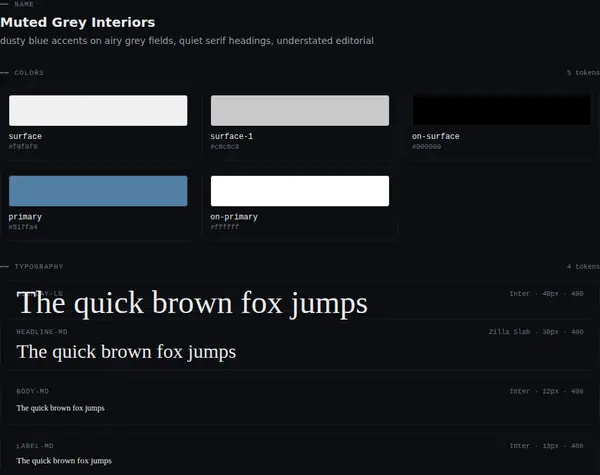Click the 'on-surface' token name

click(435, 136)
